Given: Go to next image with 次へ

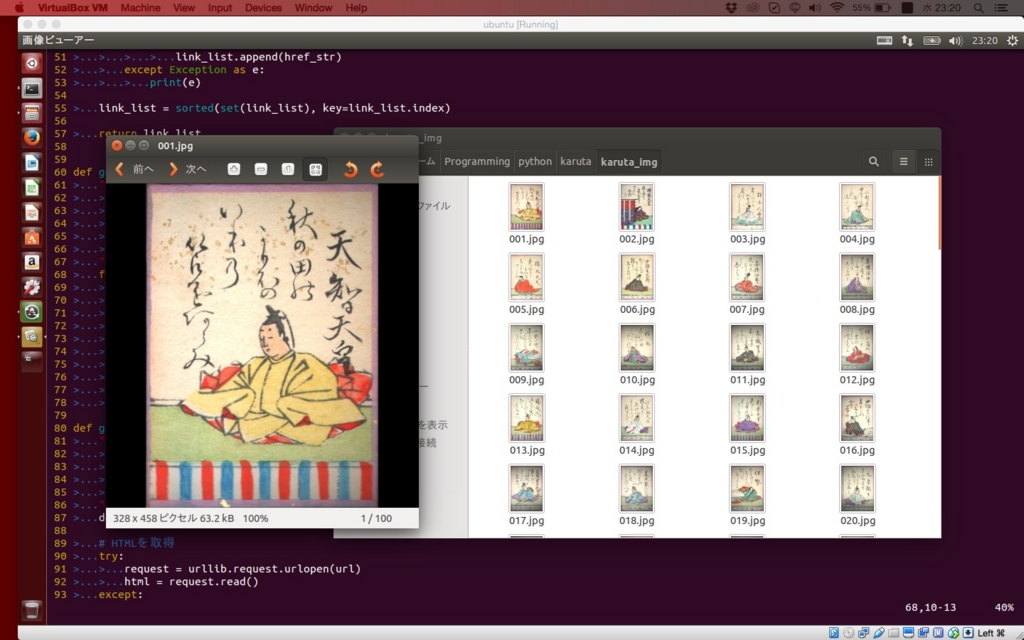Looking at the screenshot, I should 188,169.
